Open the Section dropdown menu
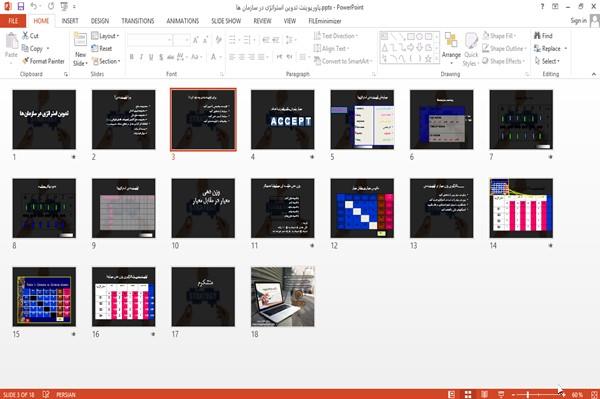The image size is (600, 399). 106,61
